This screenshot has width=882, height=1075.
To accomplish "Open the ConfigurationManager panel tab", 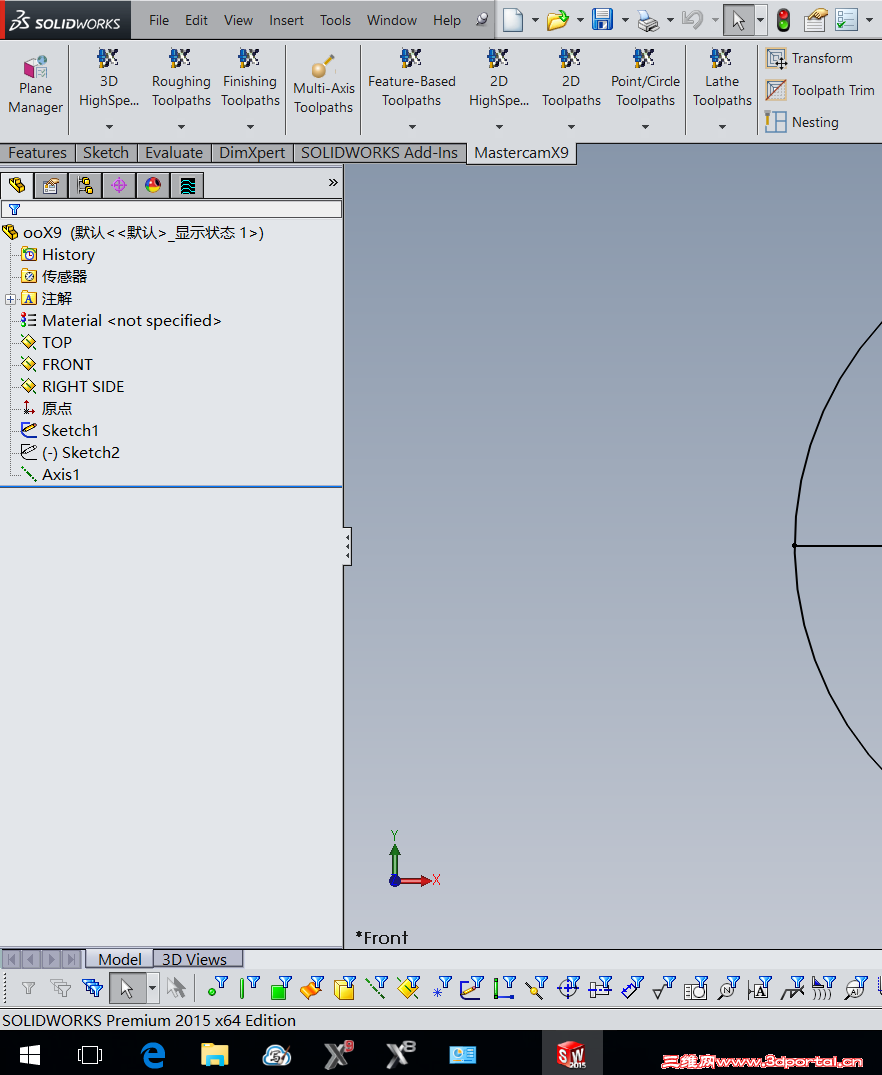I will [85, 185].
